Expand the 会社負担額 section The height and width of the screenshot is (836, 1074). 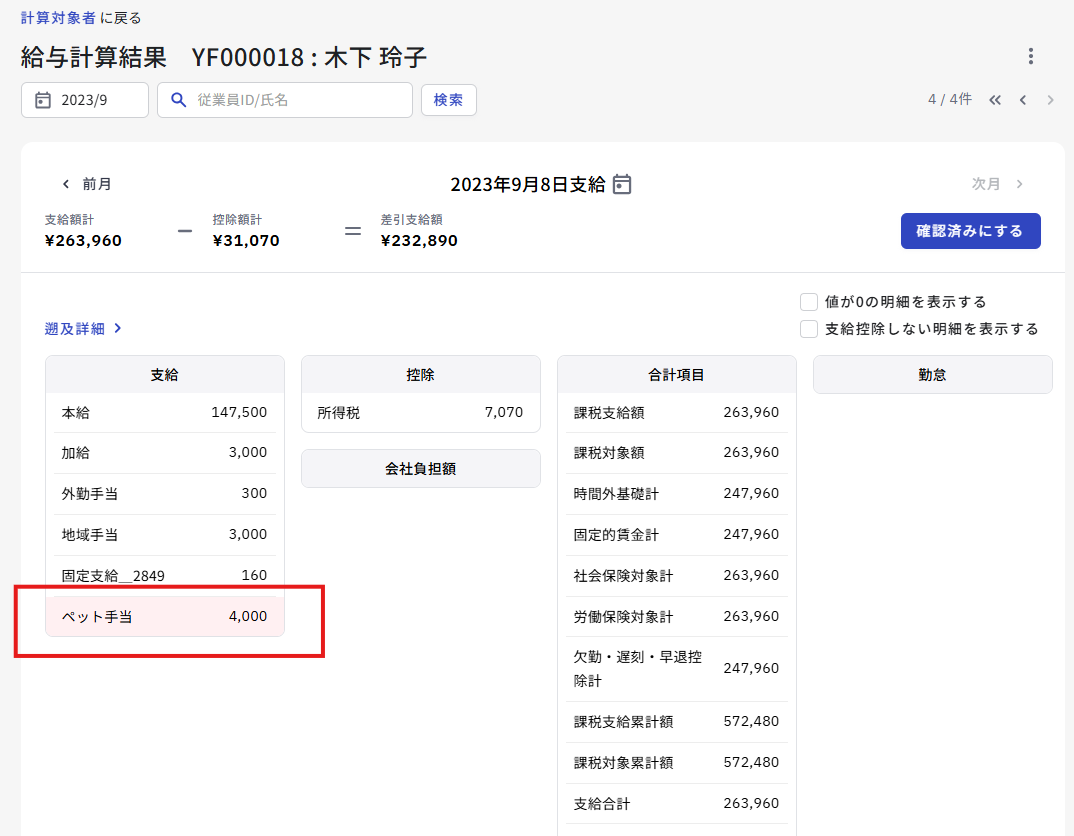(421, 468)
